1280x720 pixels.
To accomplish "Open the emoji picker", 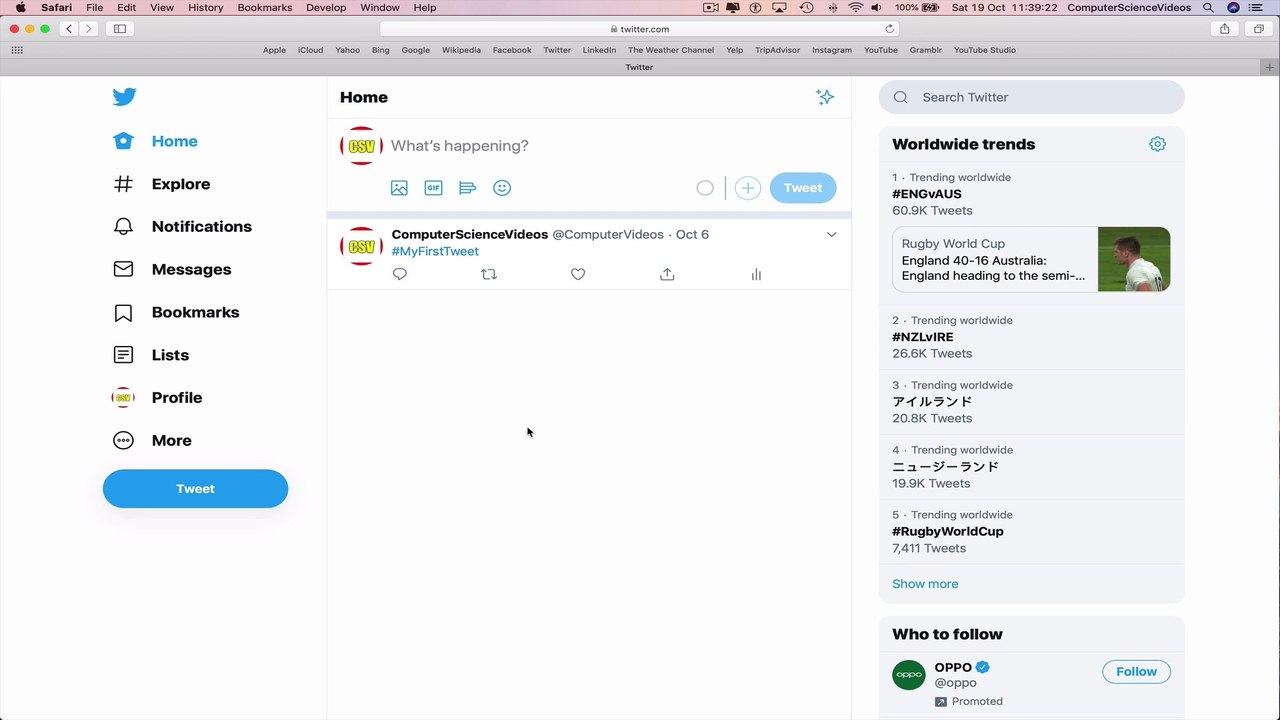I will tap(502, 188).
